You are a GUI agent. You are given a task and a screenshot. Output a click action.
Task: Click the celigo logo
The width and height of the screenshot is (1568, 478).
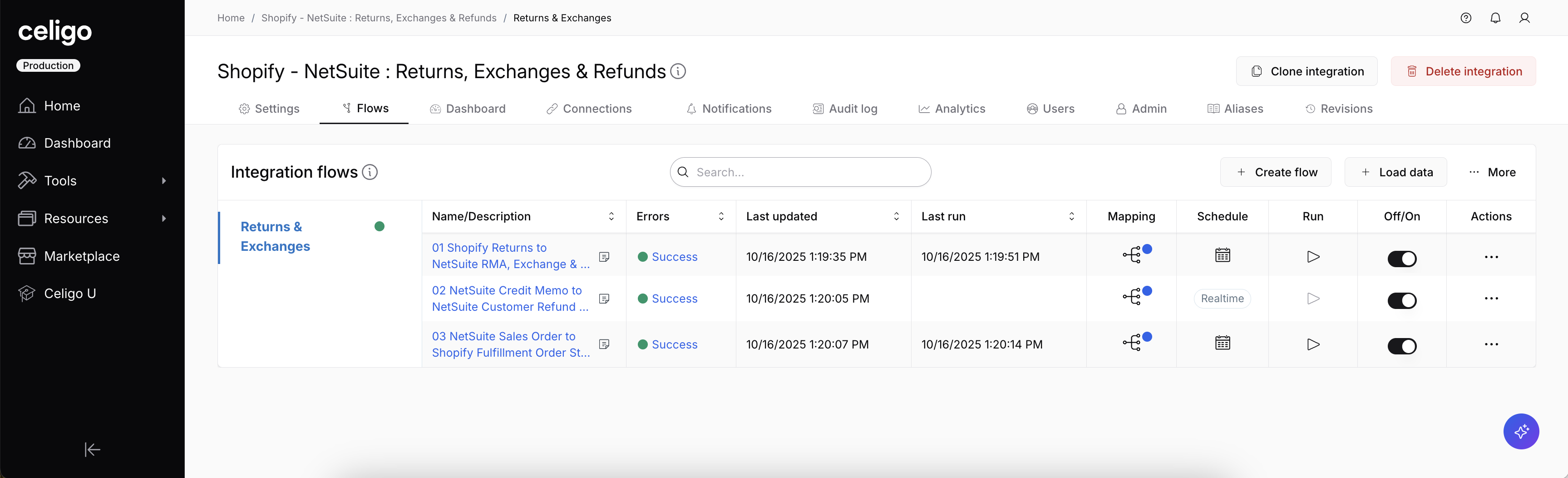point(55,32)
